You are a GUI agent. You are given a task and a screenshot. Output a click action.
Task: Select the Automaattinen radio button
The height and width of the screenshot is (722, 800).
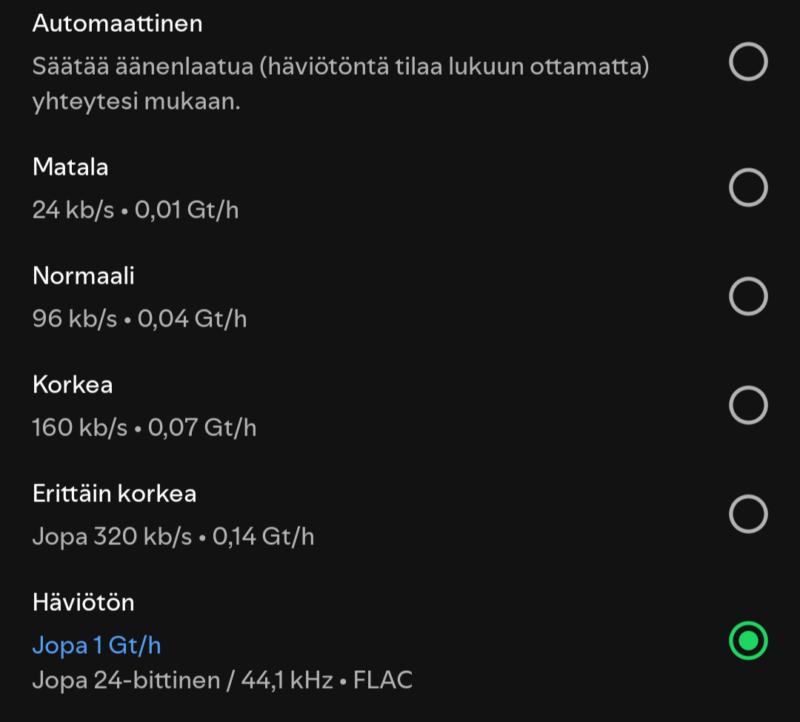pos(748,62)
